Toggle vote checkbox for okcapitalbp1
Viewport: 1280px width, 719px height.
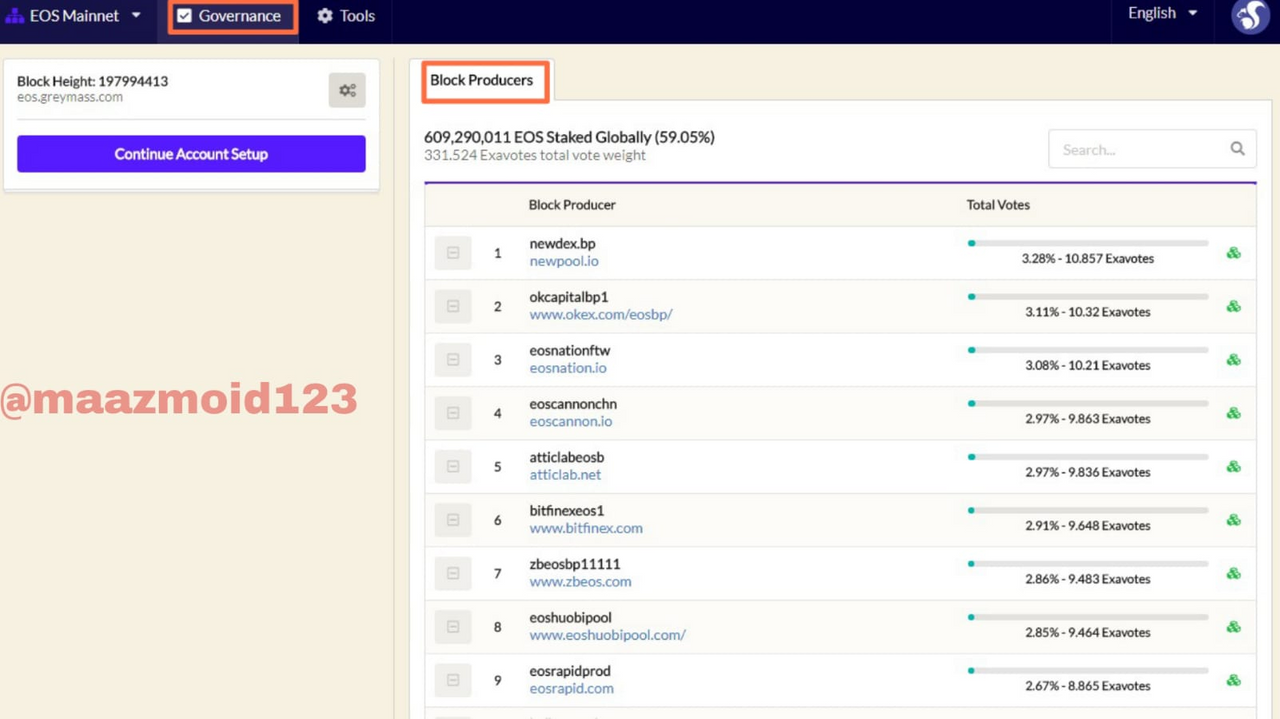click(x=453, y=306)
